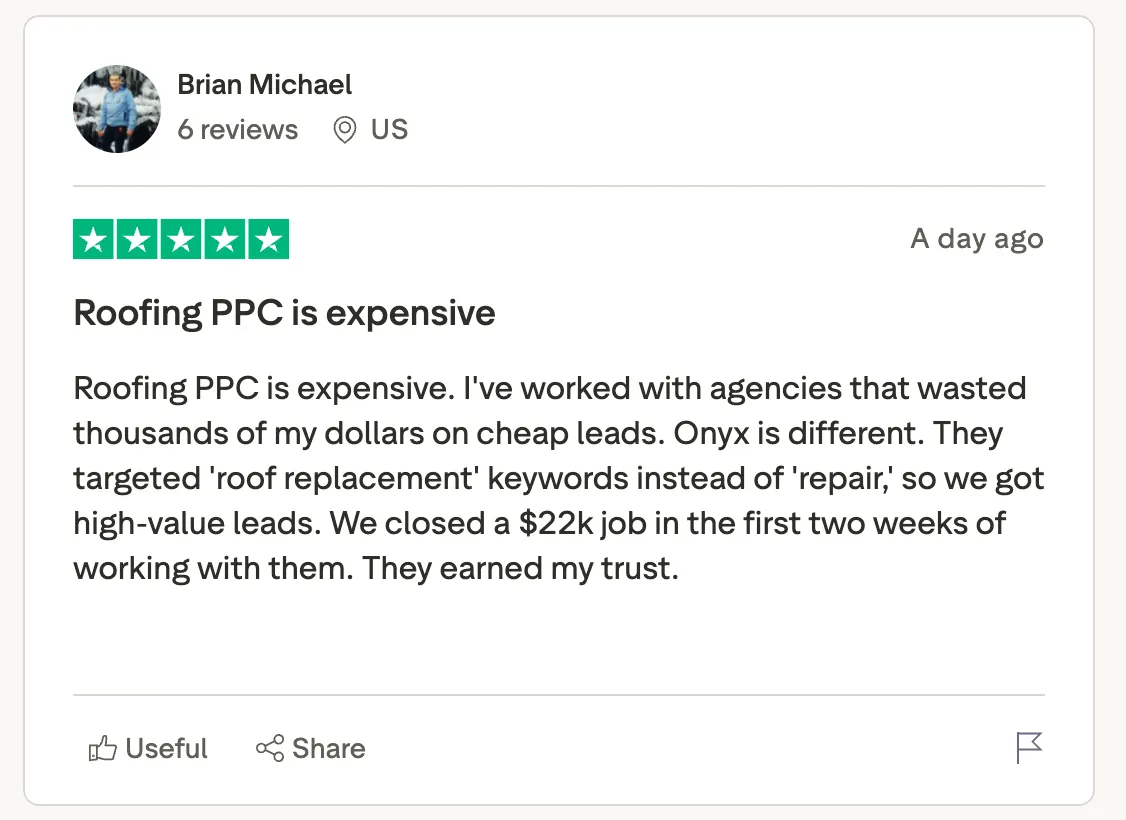The height and width of the screenshot is (820, 1126).
Task: Flag this review with the flag icon
Action: click(1029, 748)
